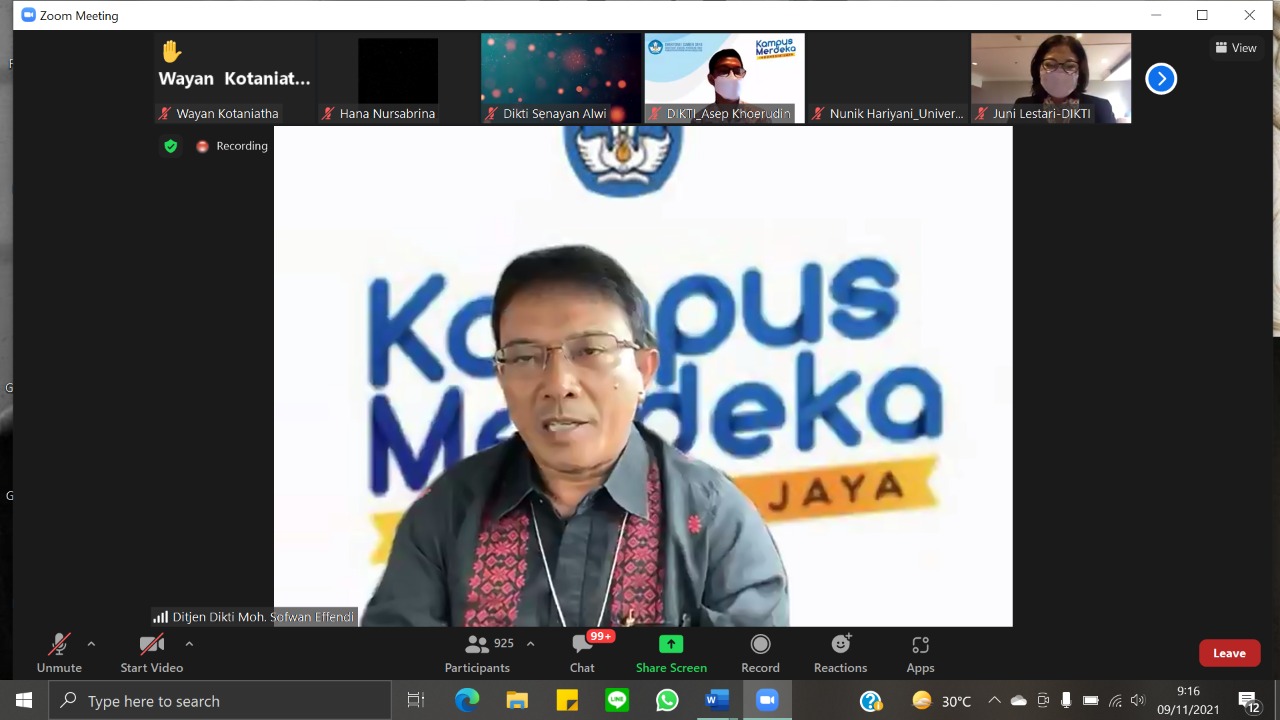This screenshot has width=1280, height=720.
Task: Unmute the microphone in Zoom
Action: [59, 654]
